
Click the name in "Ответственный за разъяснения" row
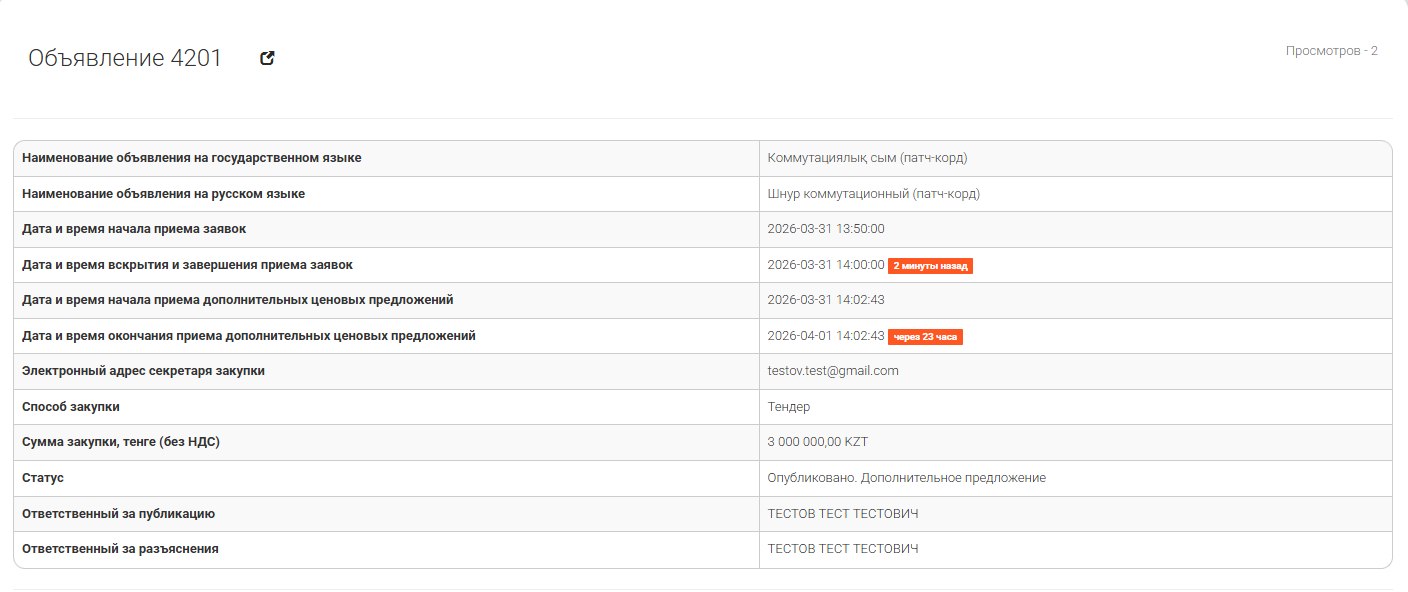pos(842,549)
